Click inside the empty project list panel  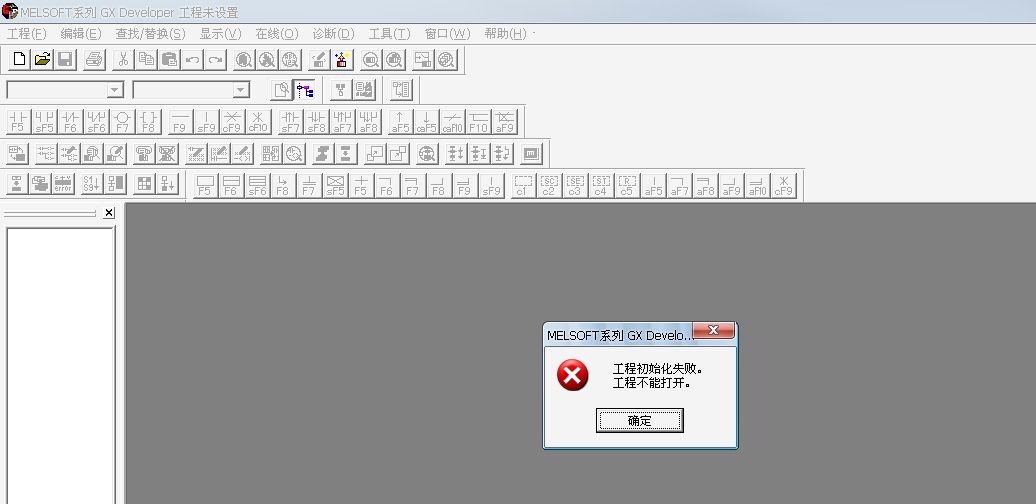tap(60, 360)
